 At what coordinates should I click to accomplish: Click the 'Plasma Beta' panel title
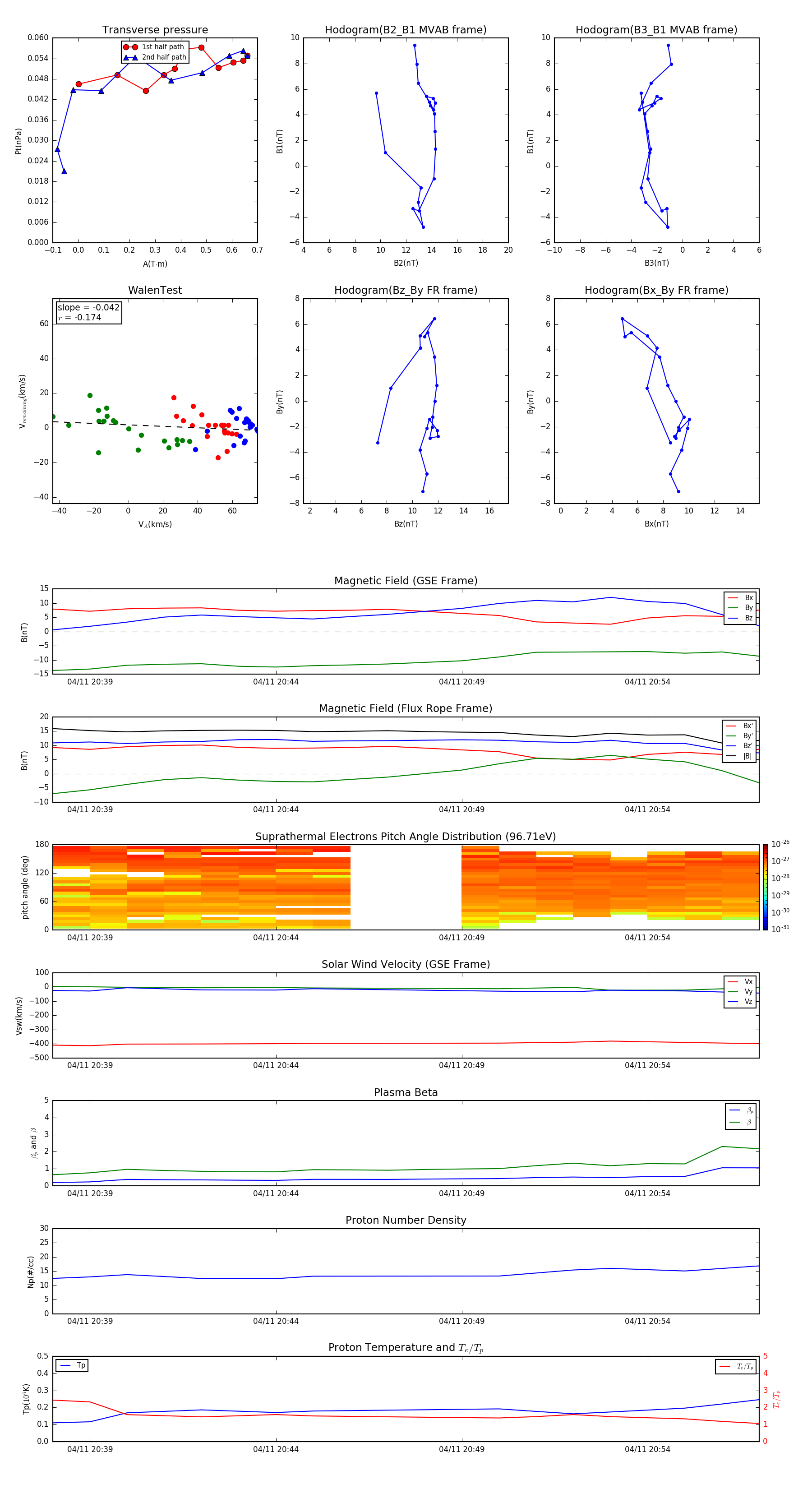tap(406, 1092)
